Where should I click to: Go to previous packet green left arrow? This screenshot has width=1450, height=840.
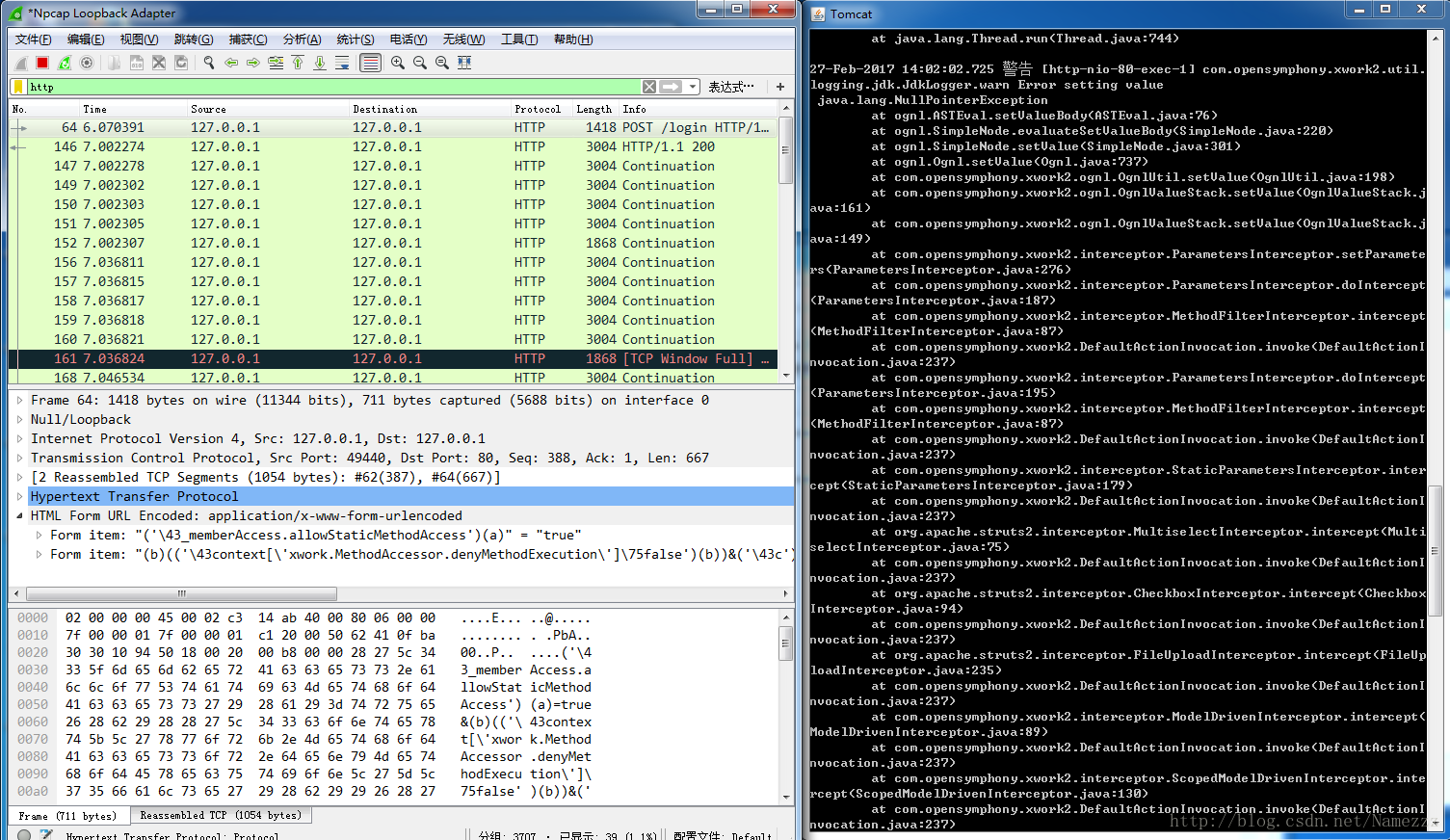coord(231,63)
